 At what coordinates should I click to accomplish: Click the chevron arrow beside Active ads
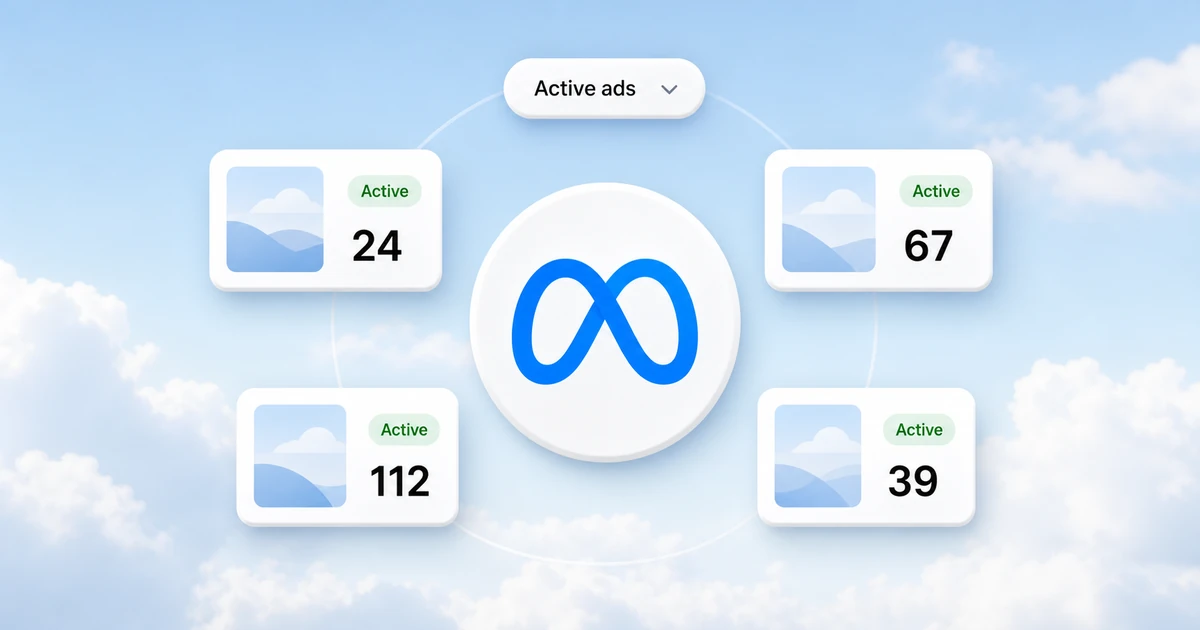(670, 89)
